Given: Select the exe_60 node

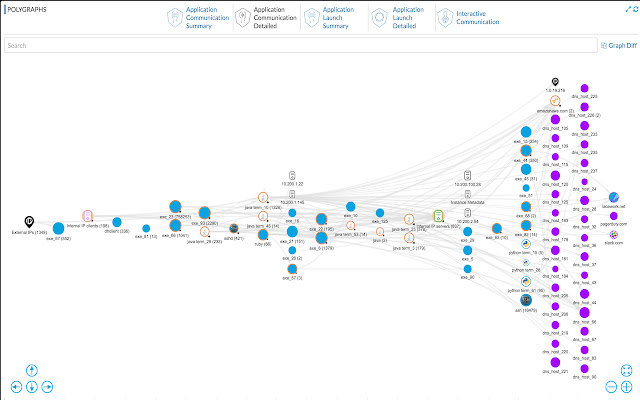Looking at the screenshot, I should [x=175, y=225].
